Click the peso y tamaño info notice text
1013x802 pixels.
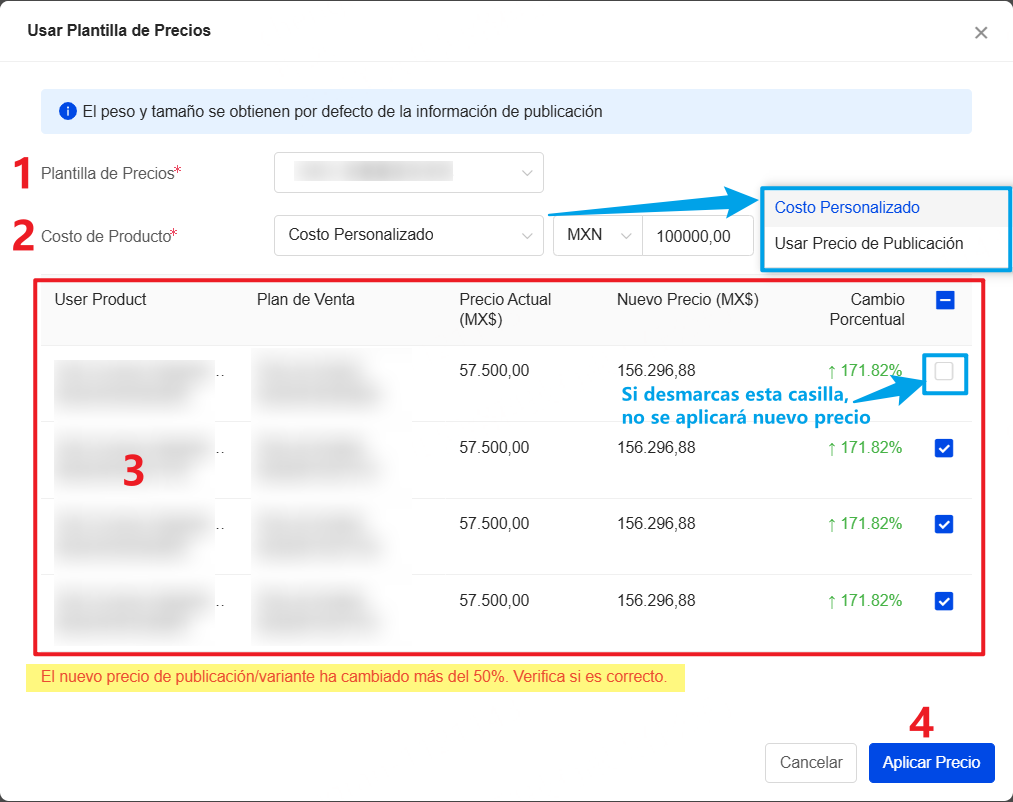click(342, 112)
